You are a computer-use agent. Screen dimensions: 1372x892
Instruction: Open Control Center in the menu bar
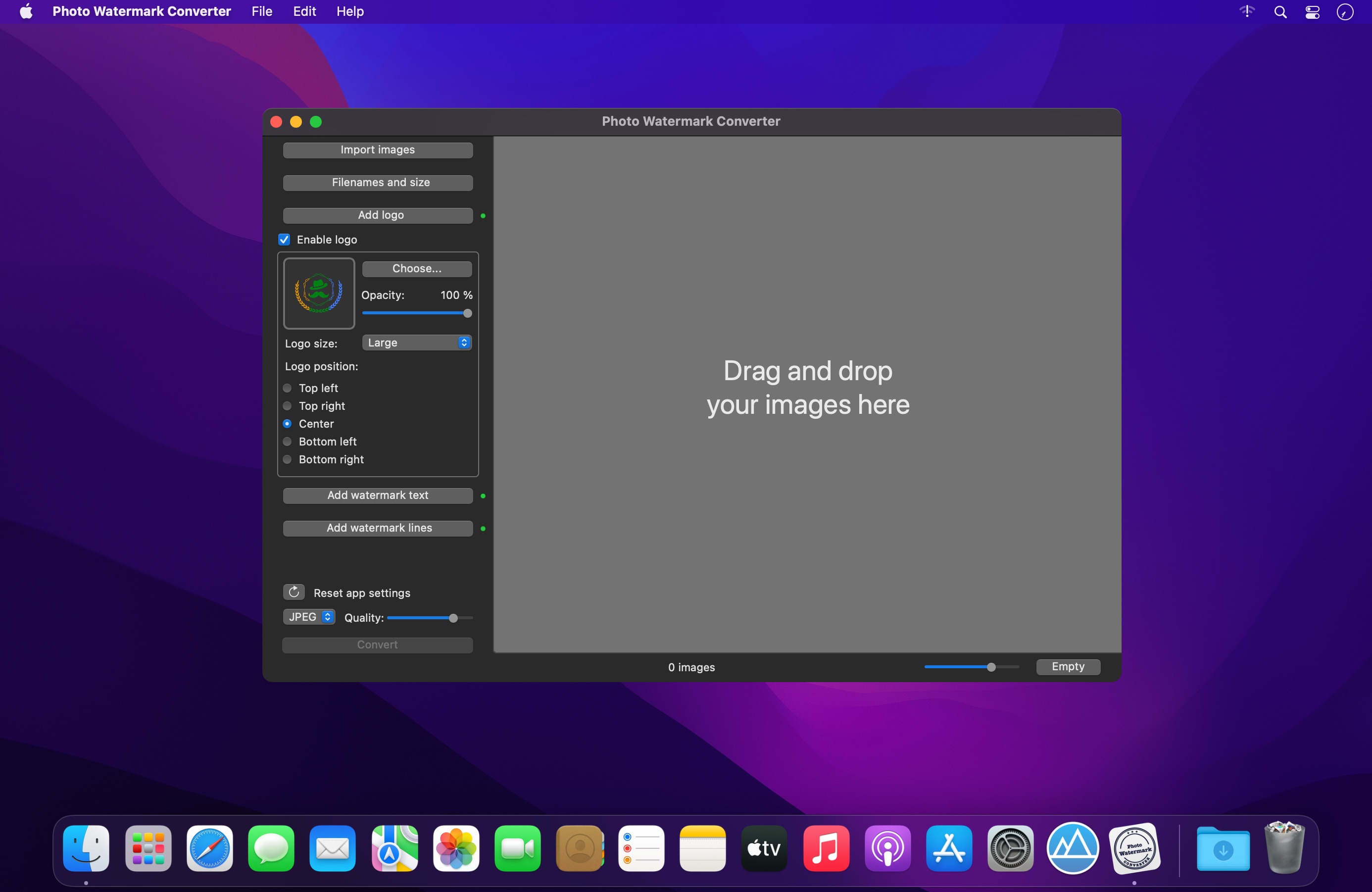(x=1312, y=11)
